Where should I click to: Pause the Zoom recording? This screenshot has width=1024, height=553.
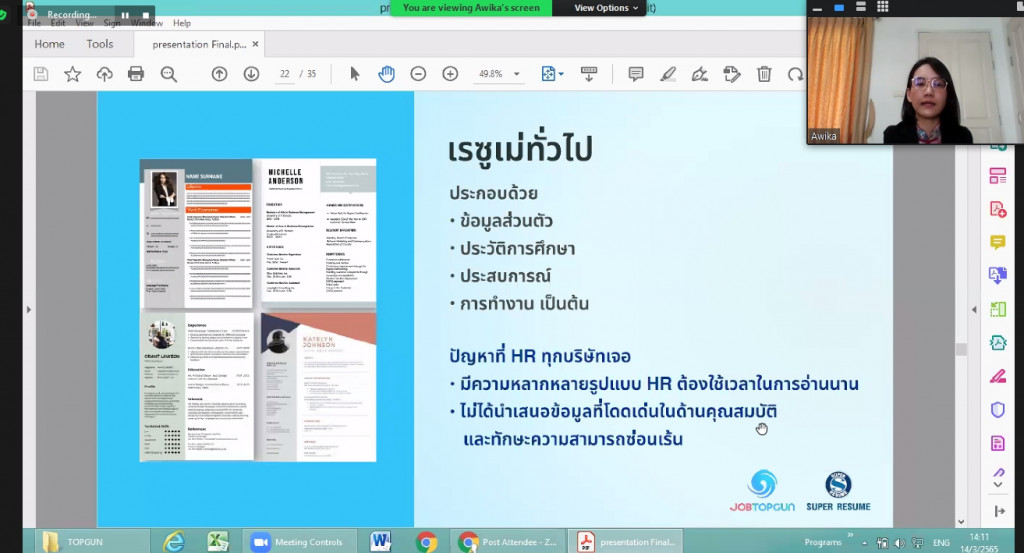click(125, 15)
